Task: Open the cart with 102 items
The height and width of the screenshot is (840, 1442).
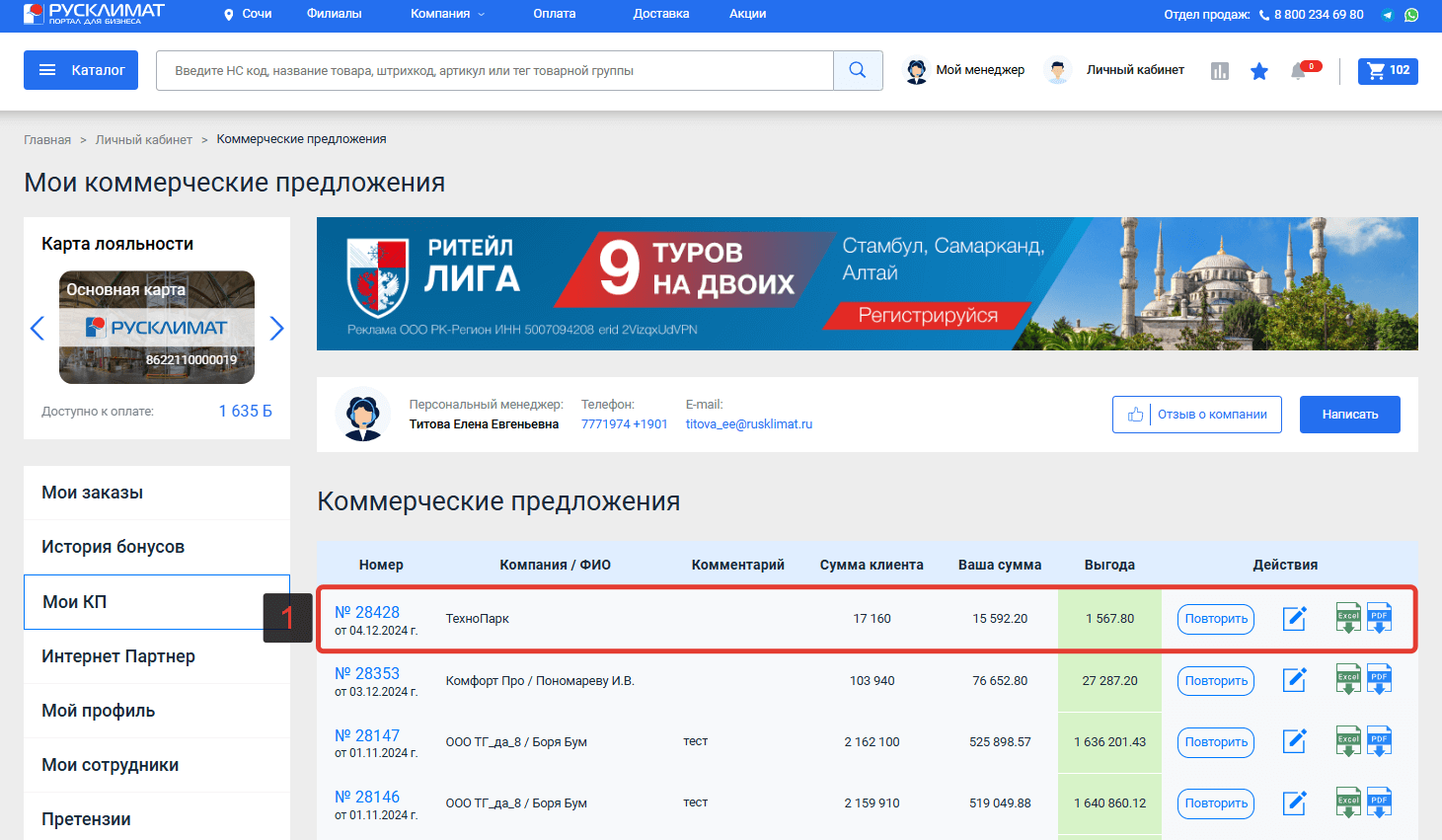Action: pyautogui.click(x=1388, y=70)
